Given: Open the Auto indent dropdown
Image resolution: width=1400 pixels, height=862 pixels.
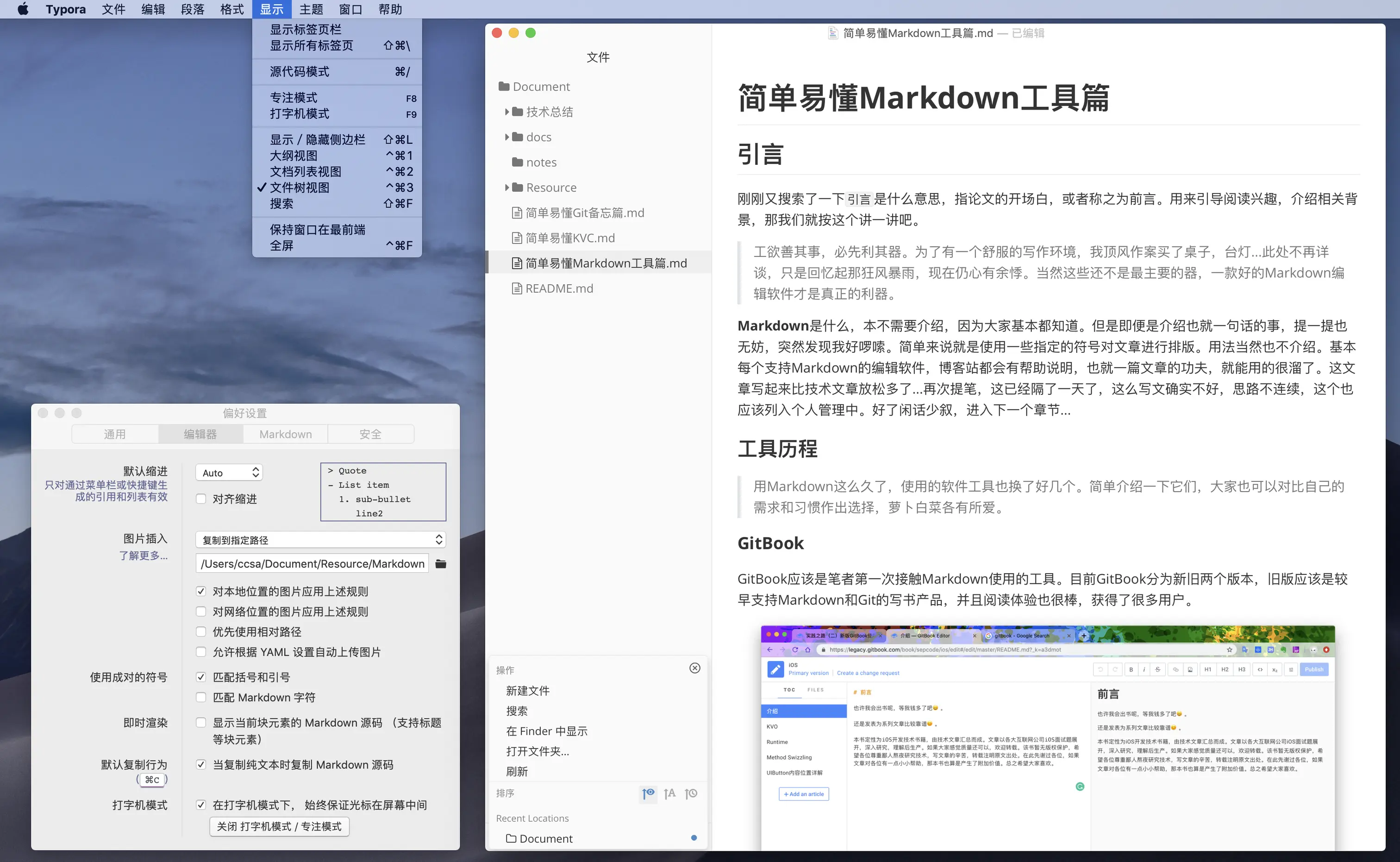Looking at the screenshot, I should click(x=229, y=473).
